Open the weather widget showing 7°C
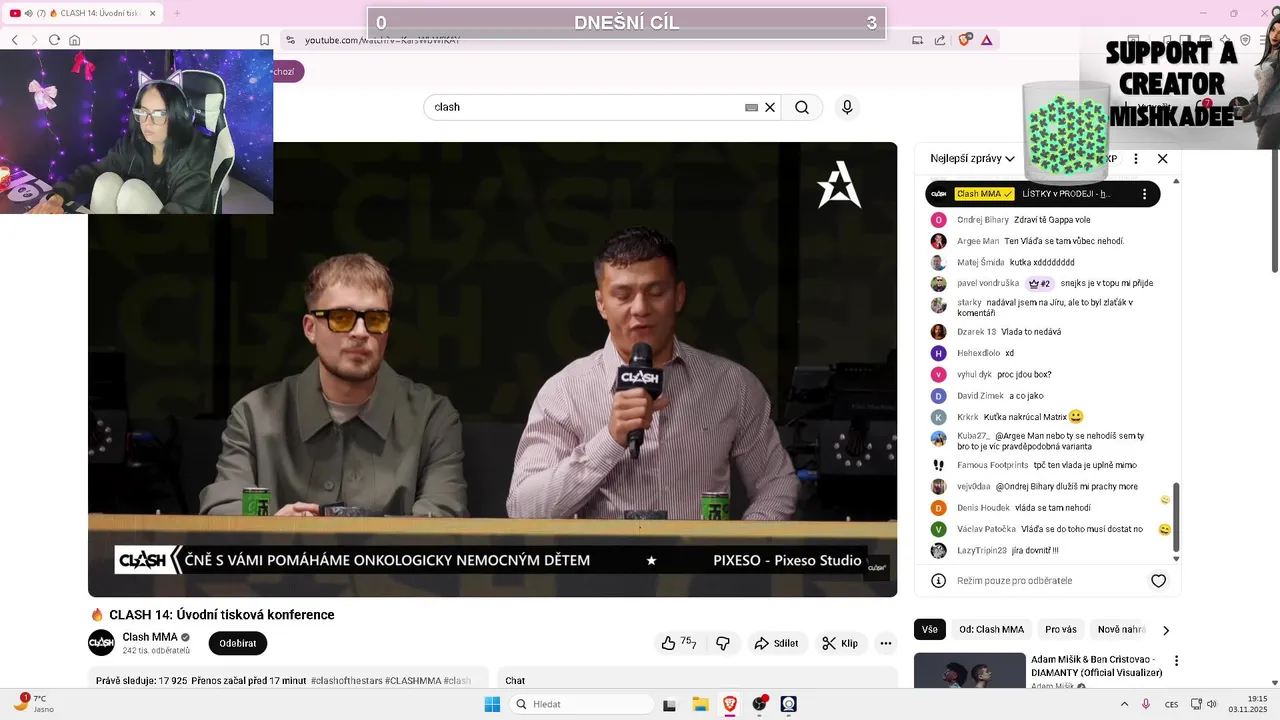This screenshot has height=720, width=1280. click(x=33, y=704)
